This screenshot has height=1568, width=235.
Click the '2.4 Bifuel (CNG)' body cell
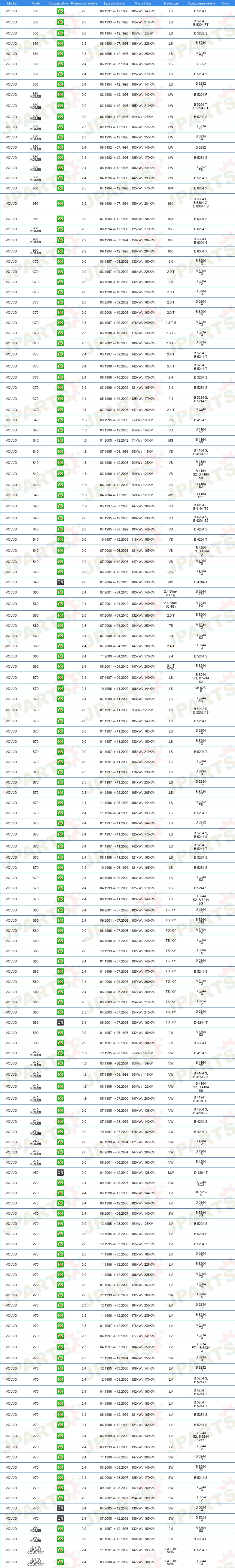tap(171, 604)
